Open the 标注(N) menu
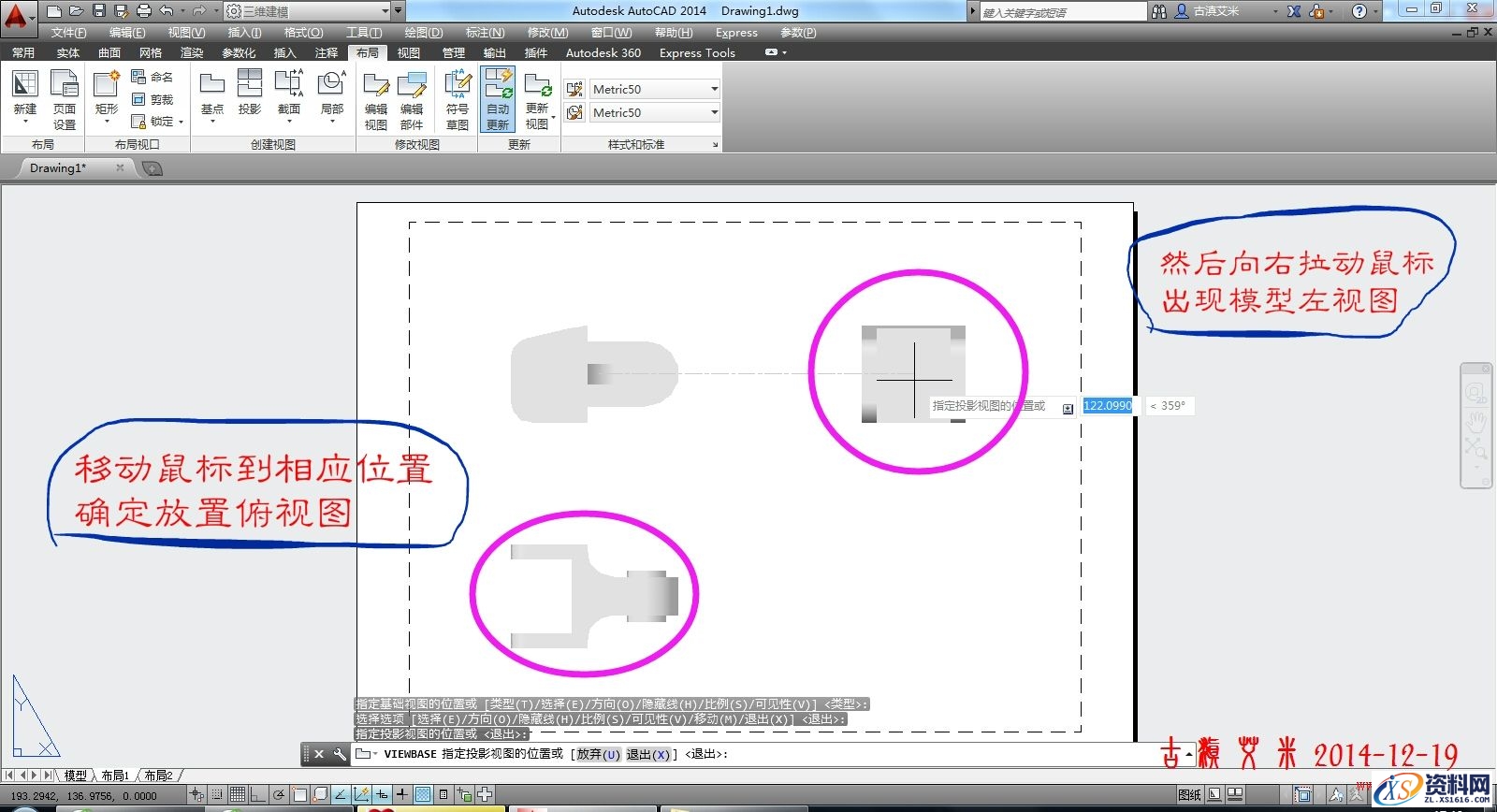Image resolution: width=1497 pixels, height=812 pixels. pyautogui.click(x=485, y=33)
